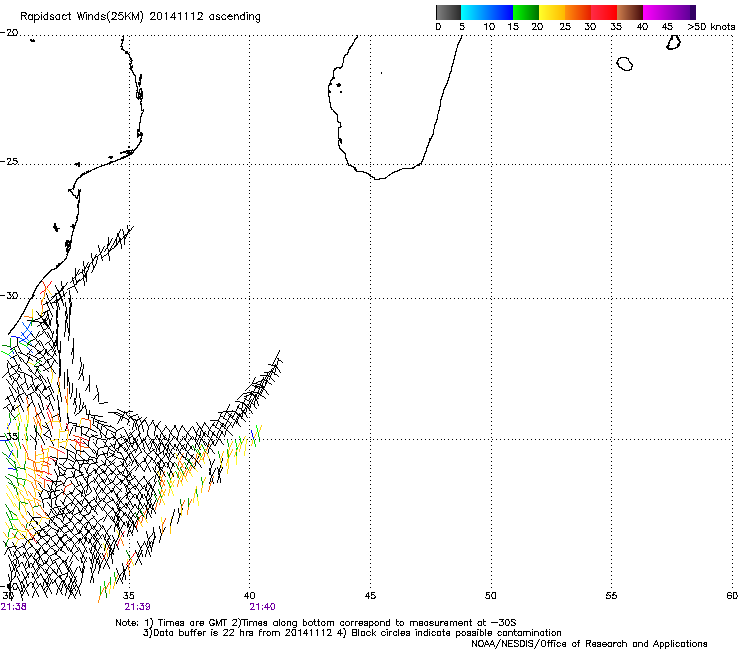This screenshot has width=740, height=650.
Task: Click the latitude label '-20'
Action: pyautogui.click(x=9, y=33)
